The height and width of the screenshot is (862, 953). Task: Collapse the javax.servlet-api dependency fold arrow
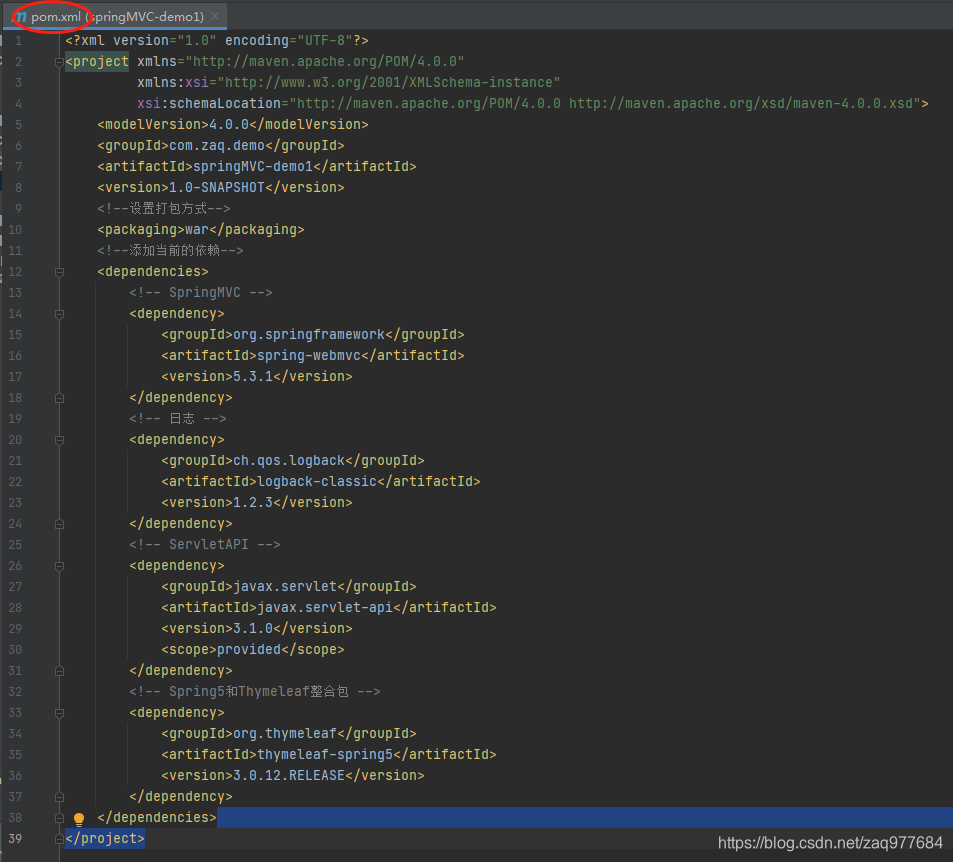coord(58,565)
